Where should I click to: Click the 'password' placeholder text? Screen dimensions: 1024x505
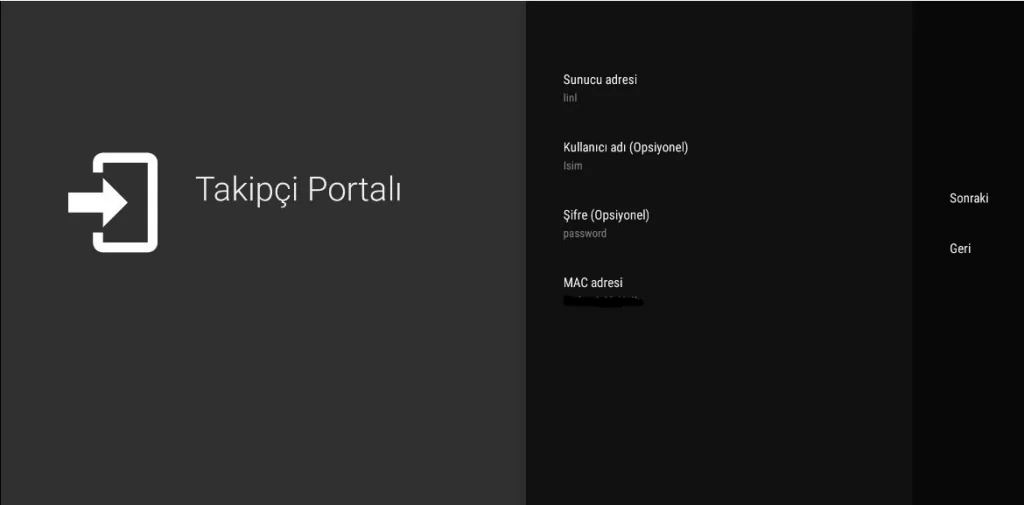[x=585, y=234]
